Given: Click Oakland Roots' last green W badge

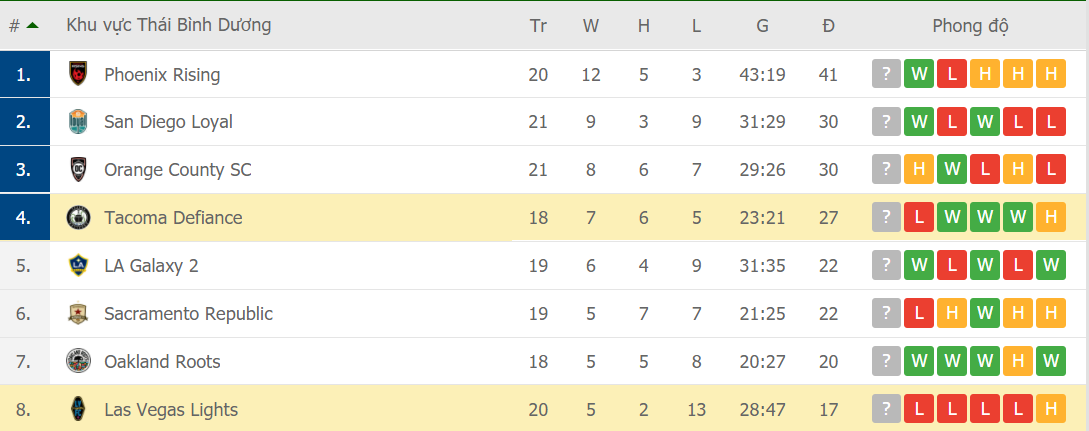Looking at the screenshot, I should (1050, 362).
